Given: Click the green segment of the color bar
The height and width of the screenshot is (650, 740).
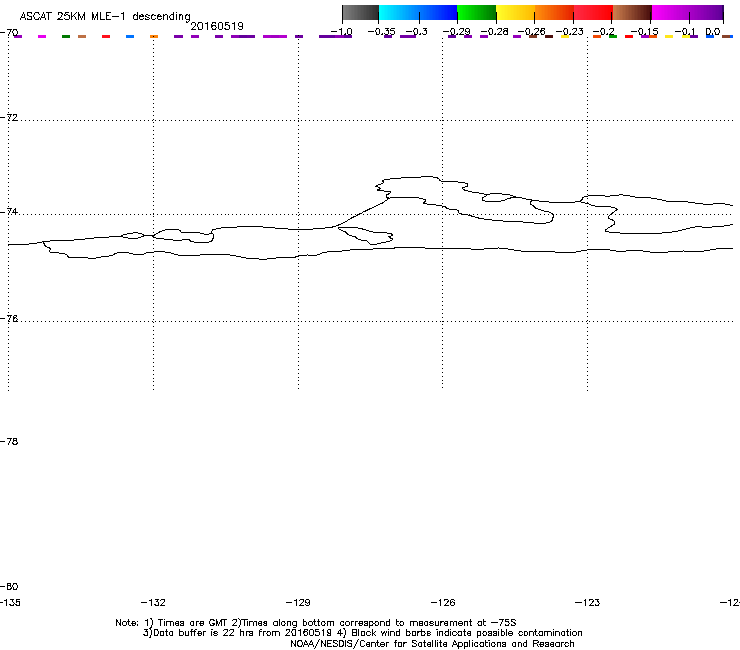Looking at the screenshot, I should [x=477, y=13].
